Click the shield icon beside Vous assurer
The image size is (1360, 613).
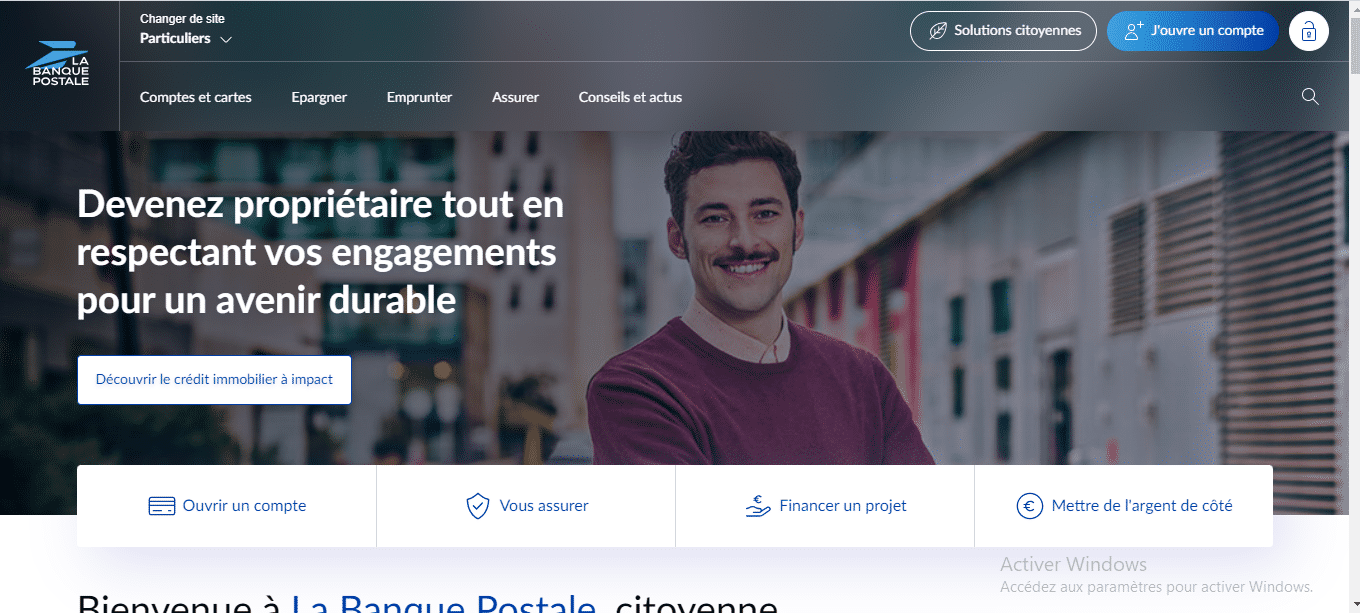pyautogui.click(x=478, y=506)
